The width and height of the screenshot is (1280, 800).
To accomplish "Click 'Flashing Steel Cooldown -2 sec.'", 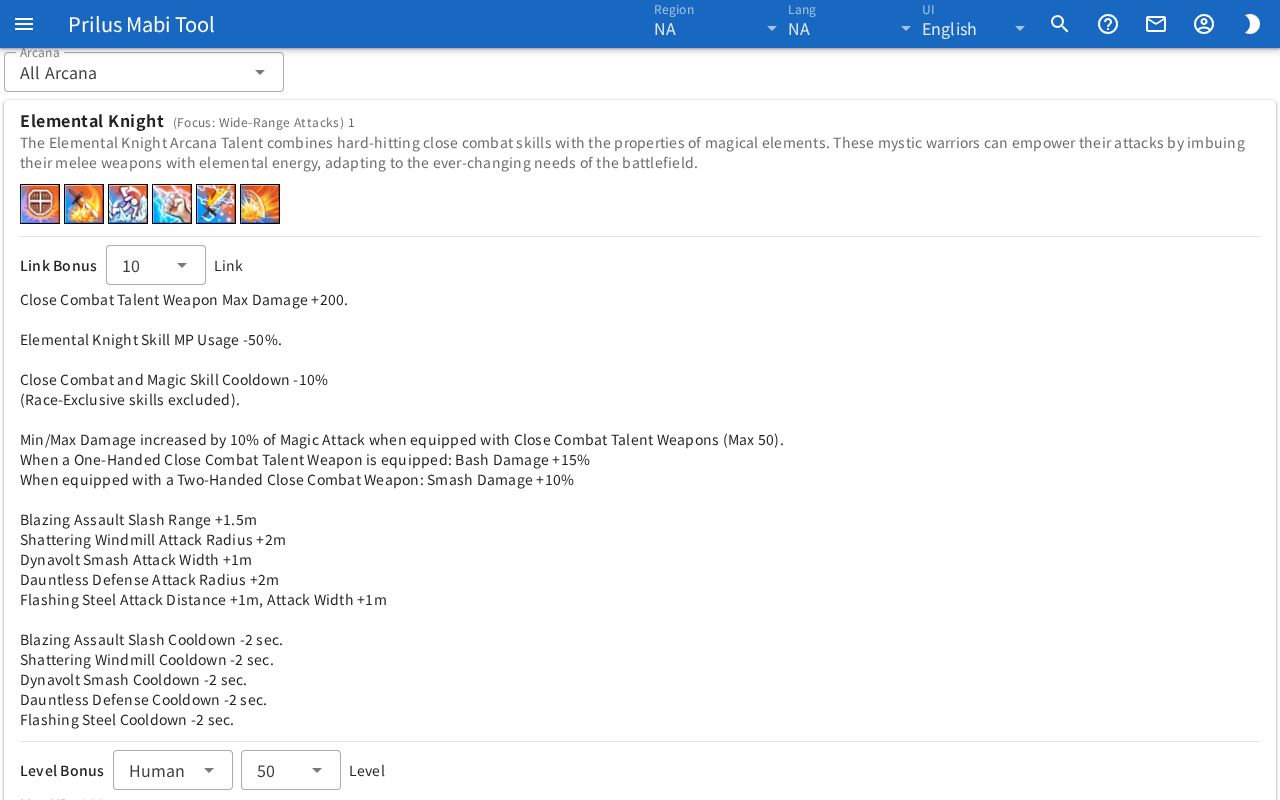I will tap(127, 720).
